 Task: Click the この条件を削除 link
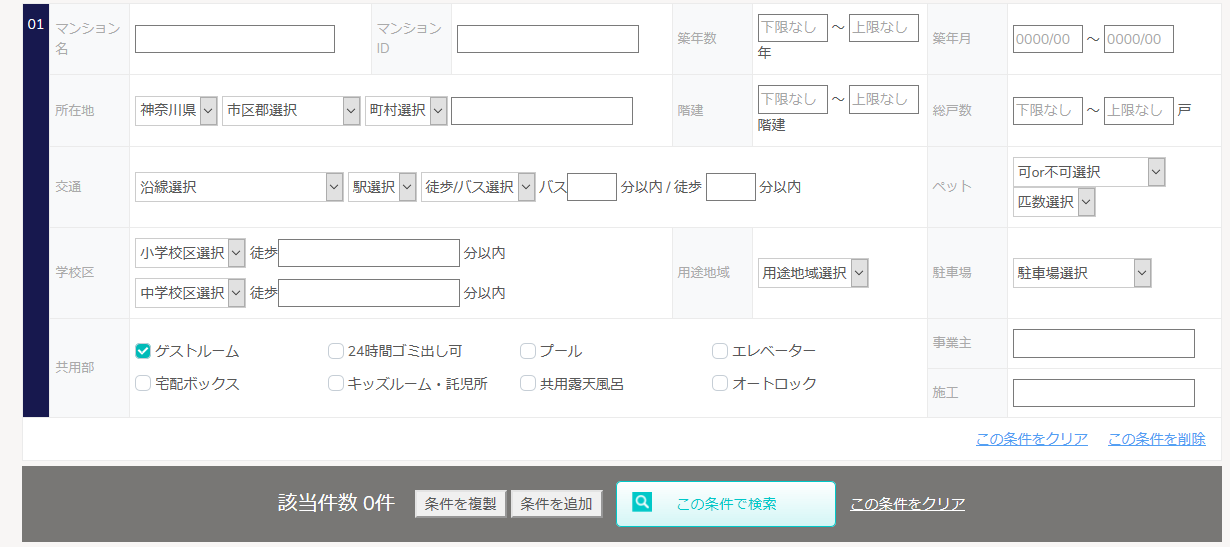click(x=1156, y=439)
